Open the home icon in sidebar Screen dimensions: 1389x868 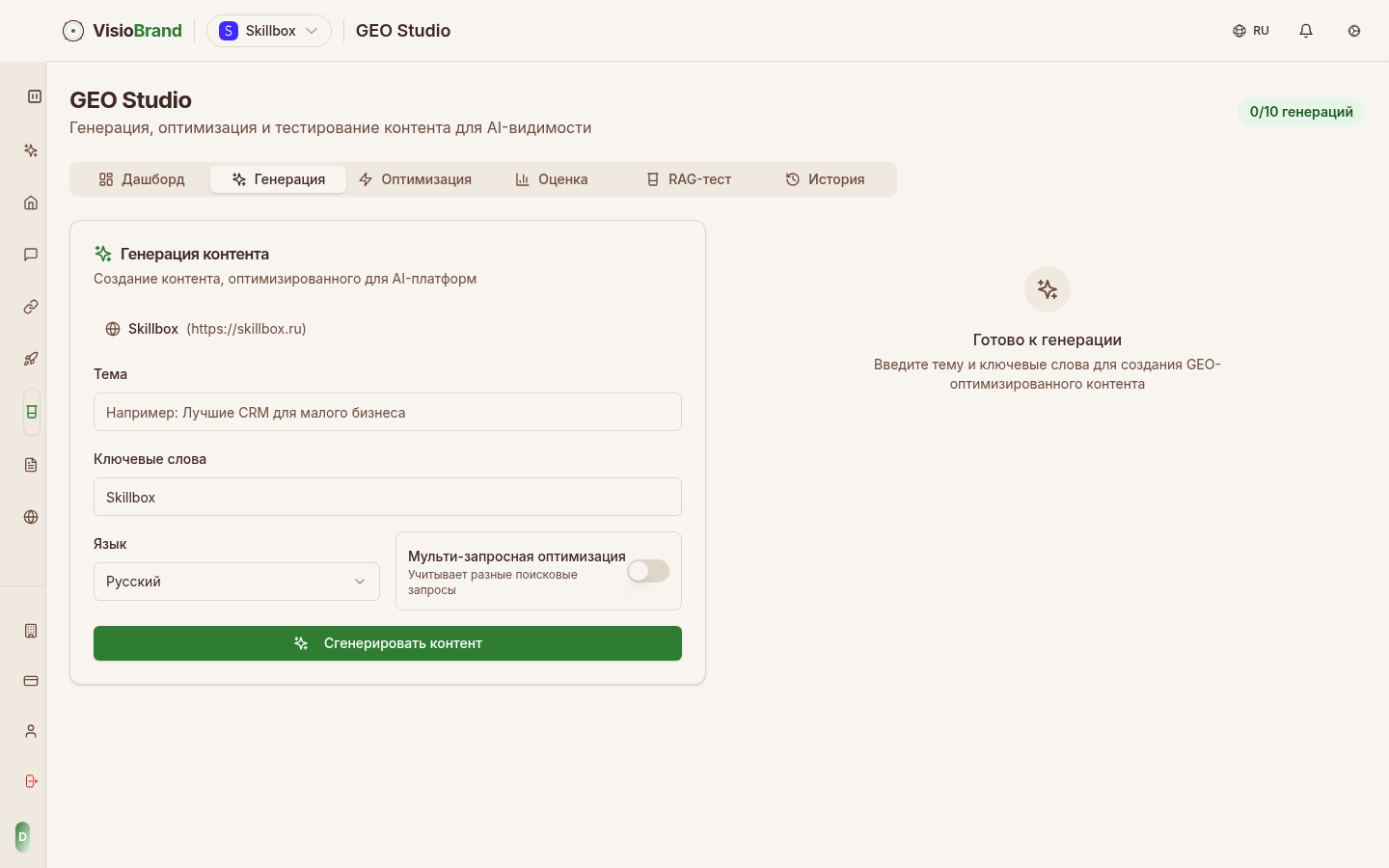(31, 203)
